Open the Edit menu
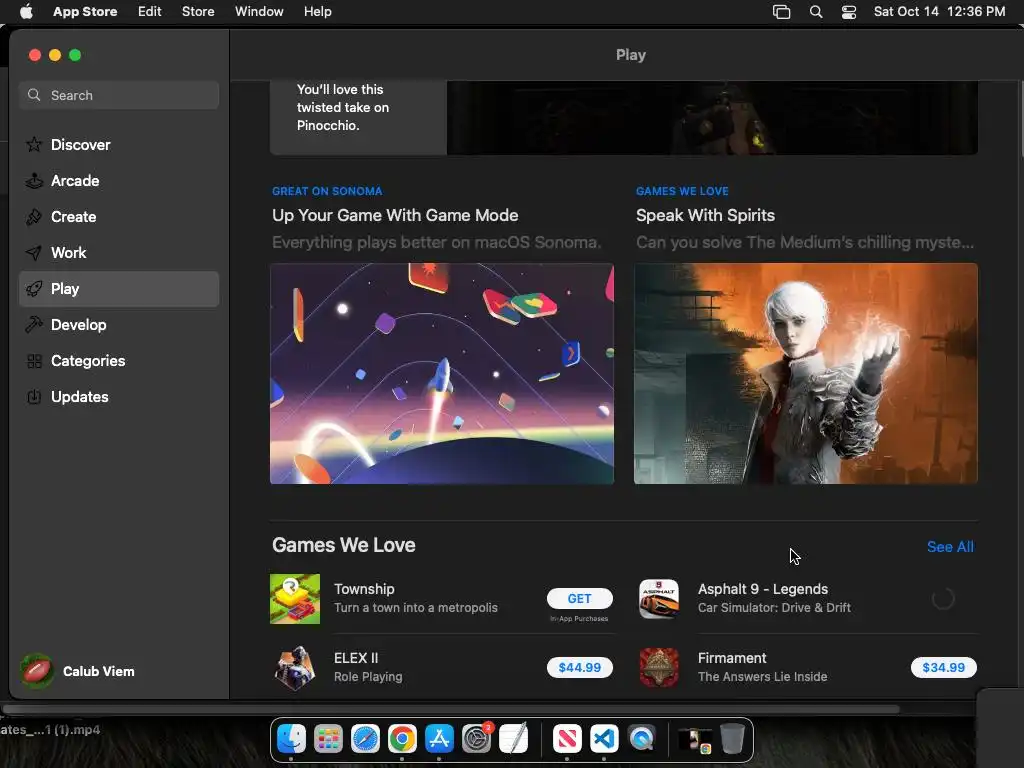The height and width of the screenshot is (768, 1024). pyautogui.click(x=150, y=11)
